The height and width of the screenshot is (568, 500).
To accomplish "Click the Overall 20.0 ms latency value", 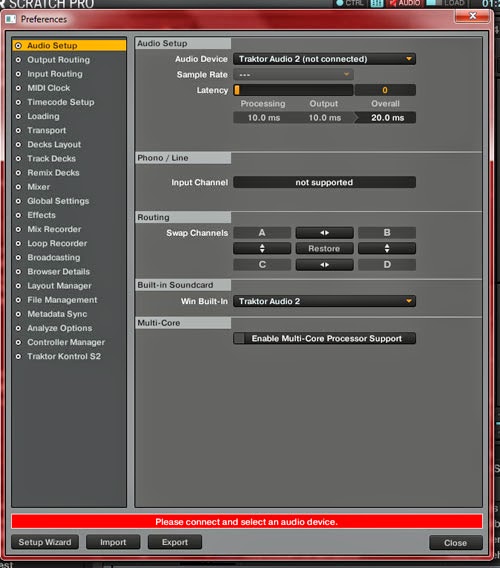I will pos(387,118).
